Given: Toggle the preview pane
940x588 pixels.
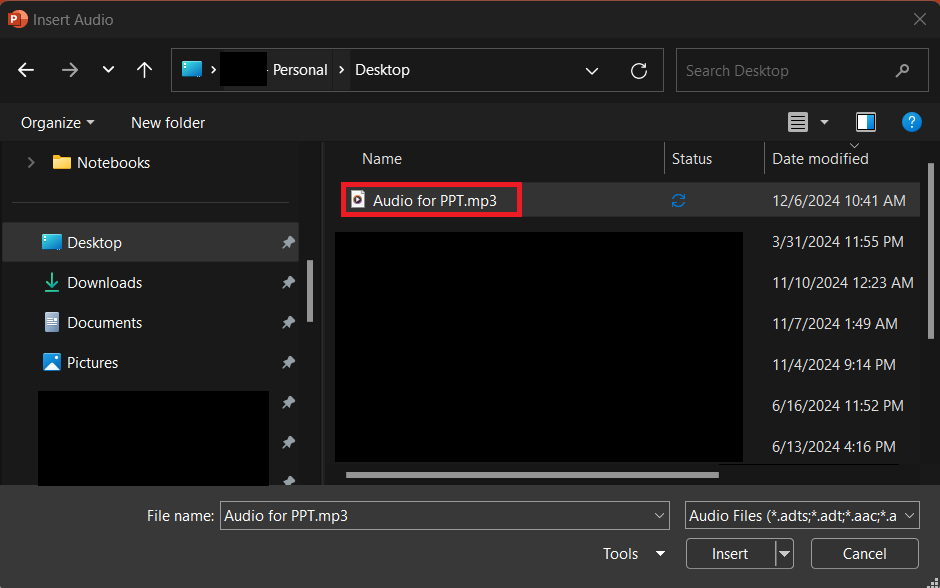Looking at the screenshot, I should [x=866, y=122].
